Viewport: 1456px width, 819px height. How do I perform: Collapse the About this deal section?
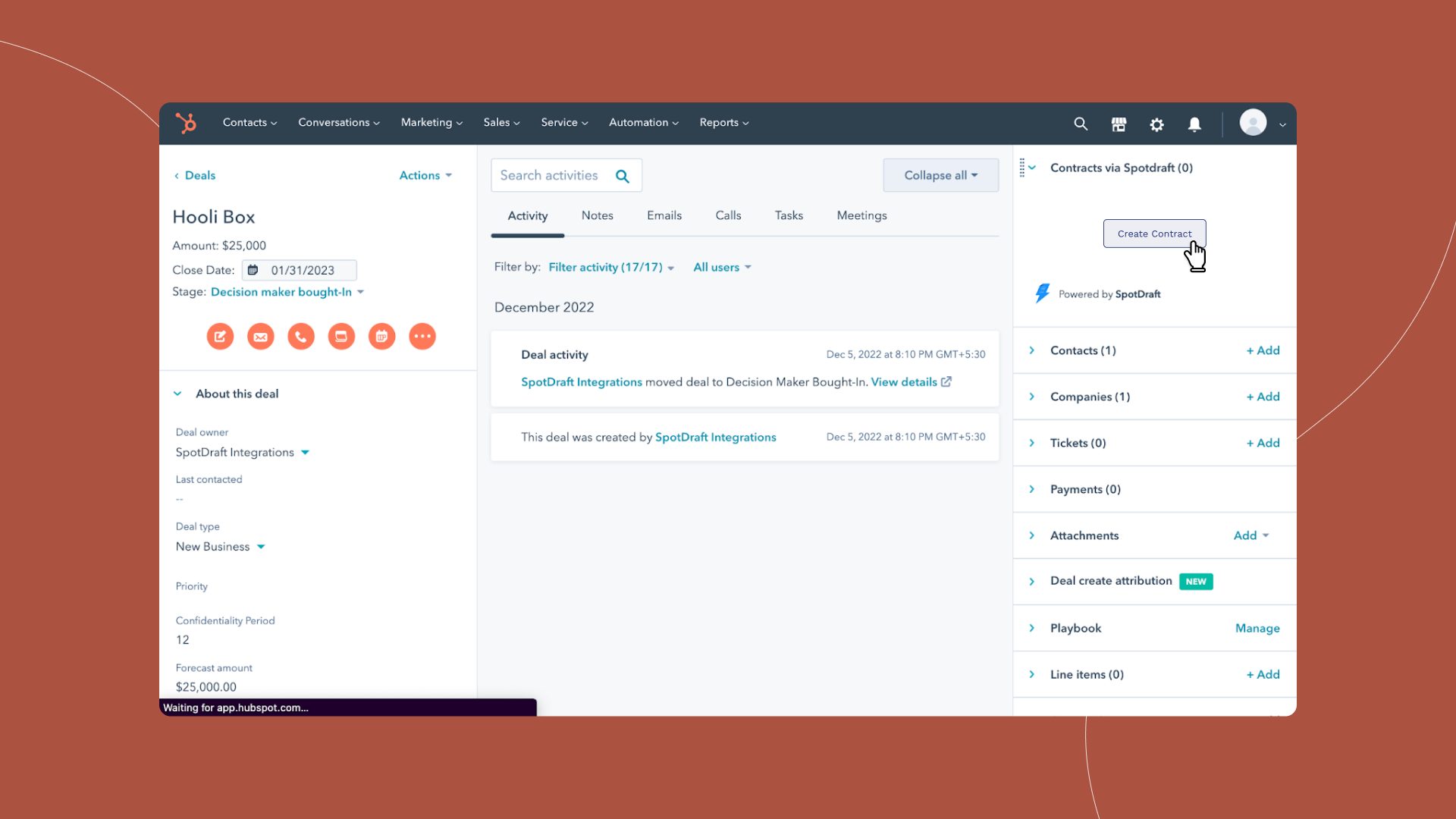(177, 393)
